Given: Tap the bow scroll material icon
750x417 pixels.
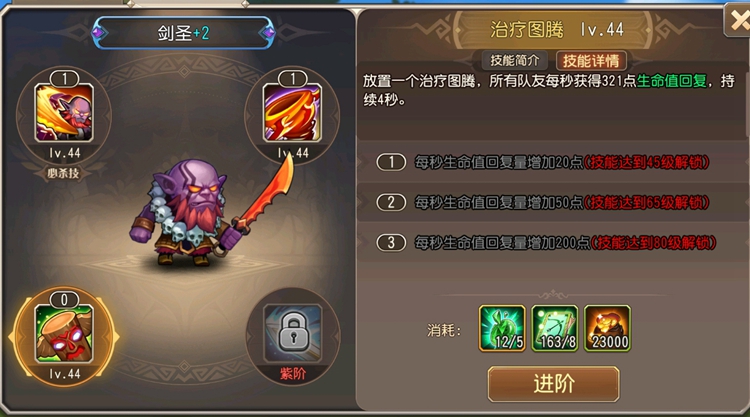Looking at the screenshot, I should click(x=555, y=329).
